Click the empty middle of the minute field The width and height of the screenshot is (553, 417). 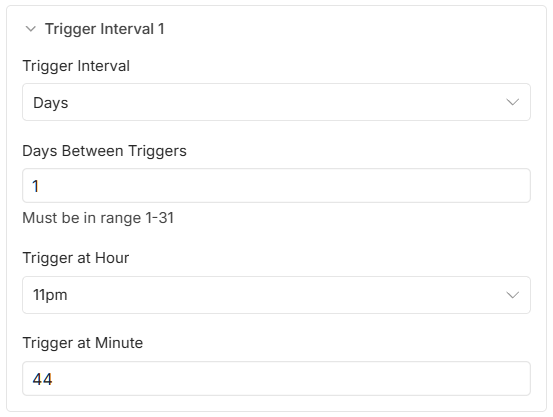click(276, 379)
